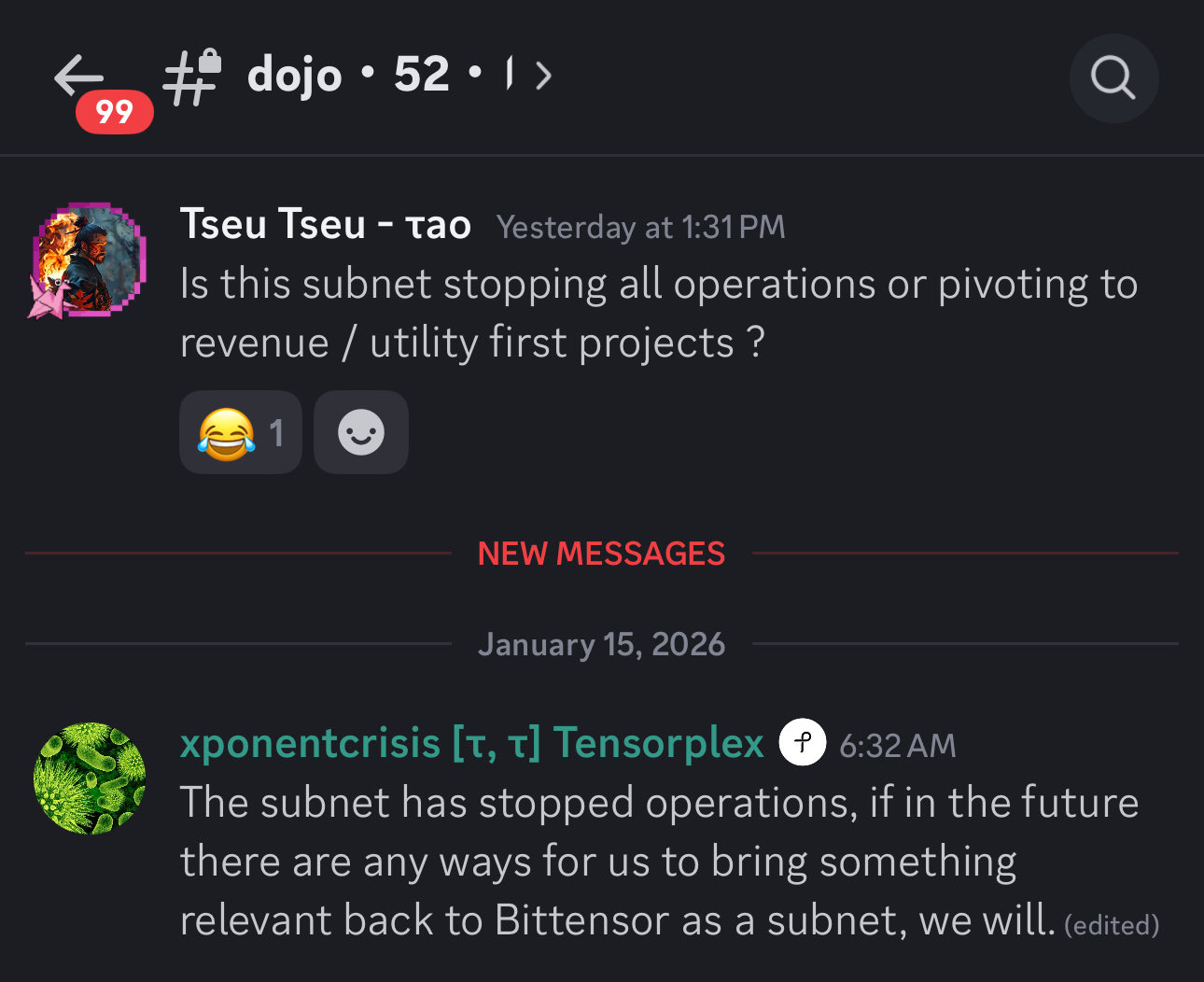Toggle the laughing emoji reaction
Image resolution: width=1204 pixels, height=982 pixels.
pyautogui.click(x=240, y=433)
